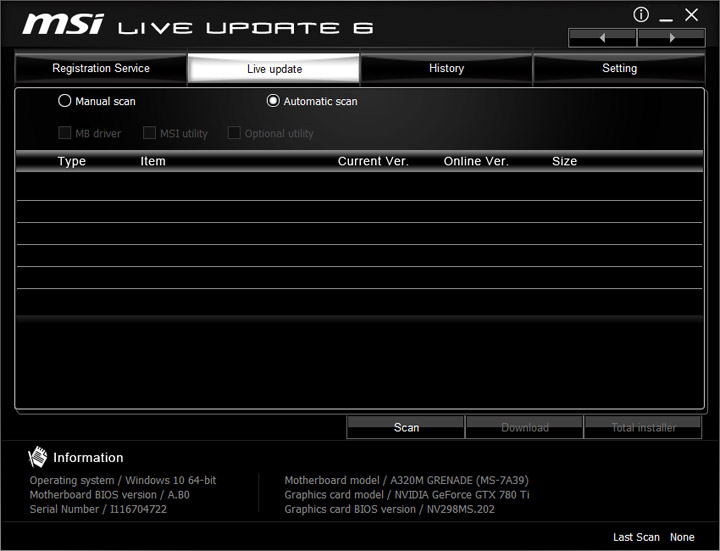720x551 pixels.
Task: Click the left arrow navigation button
Action: tap(602, 38)
